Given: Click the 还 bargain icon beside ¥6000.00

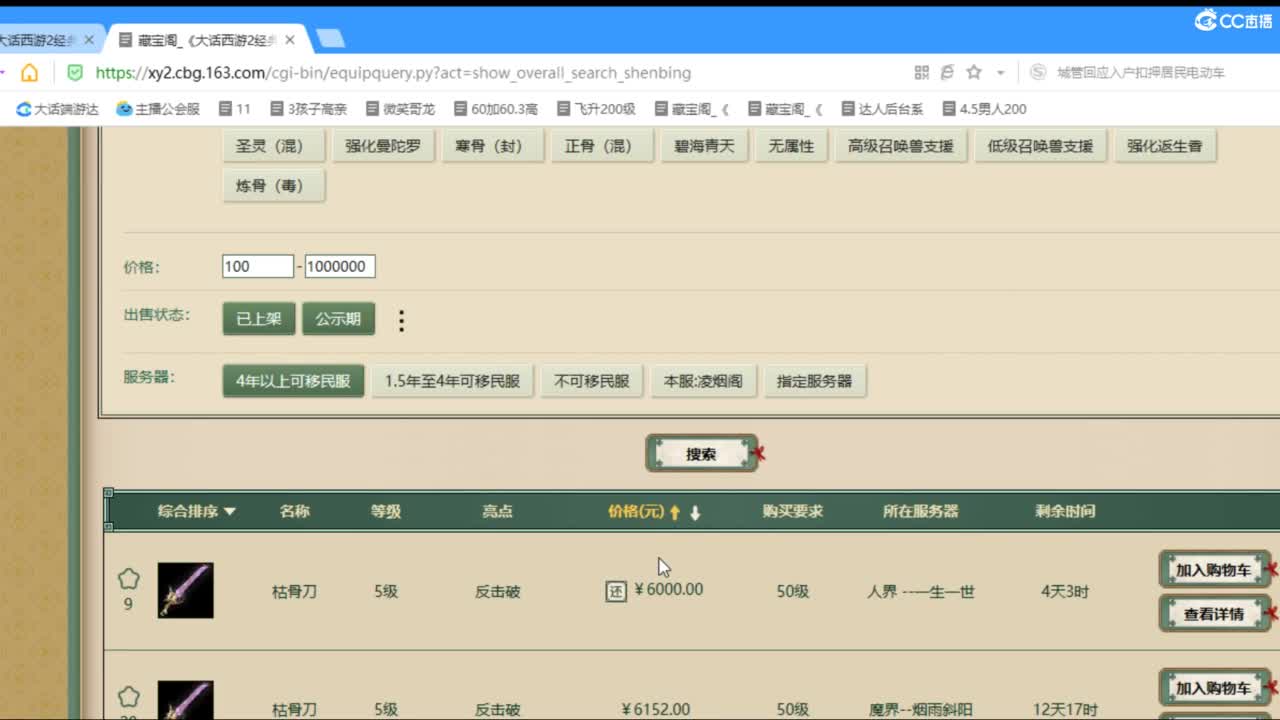Looking at the screenshot, I should click(x=616, y=591).
